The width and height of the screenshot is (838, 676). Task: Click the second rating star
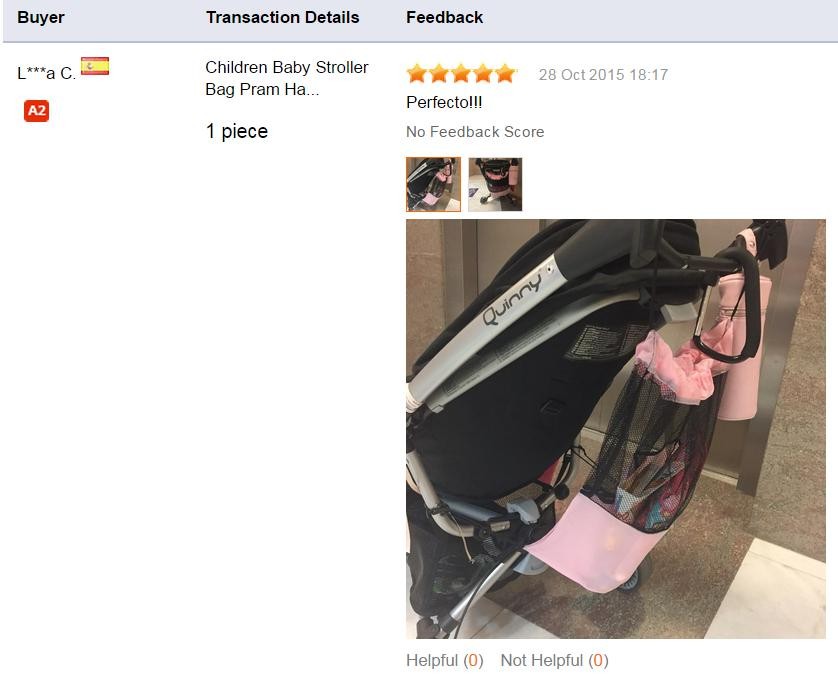439,73
